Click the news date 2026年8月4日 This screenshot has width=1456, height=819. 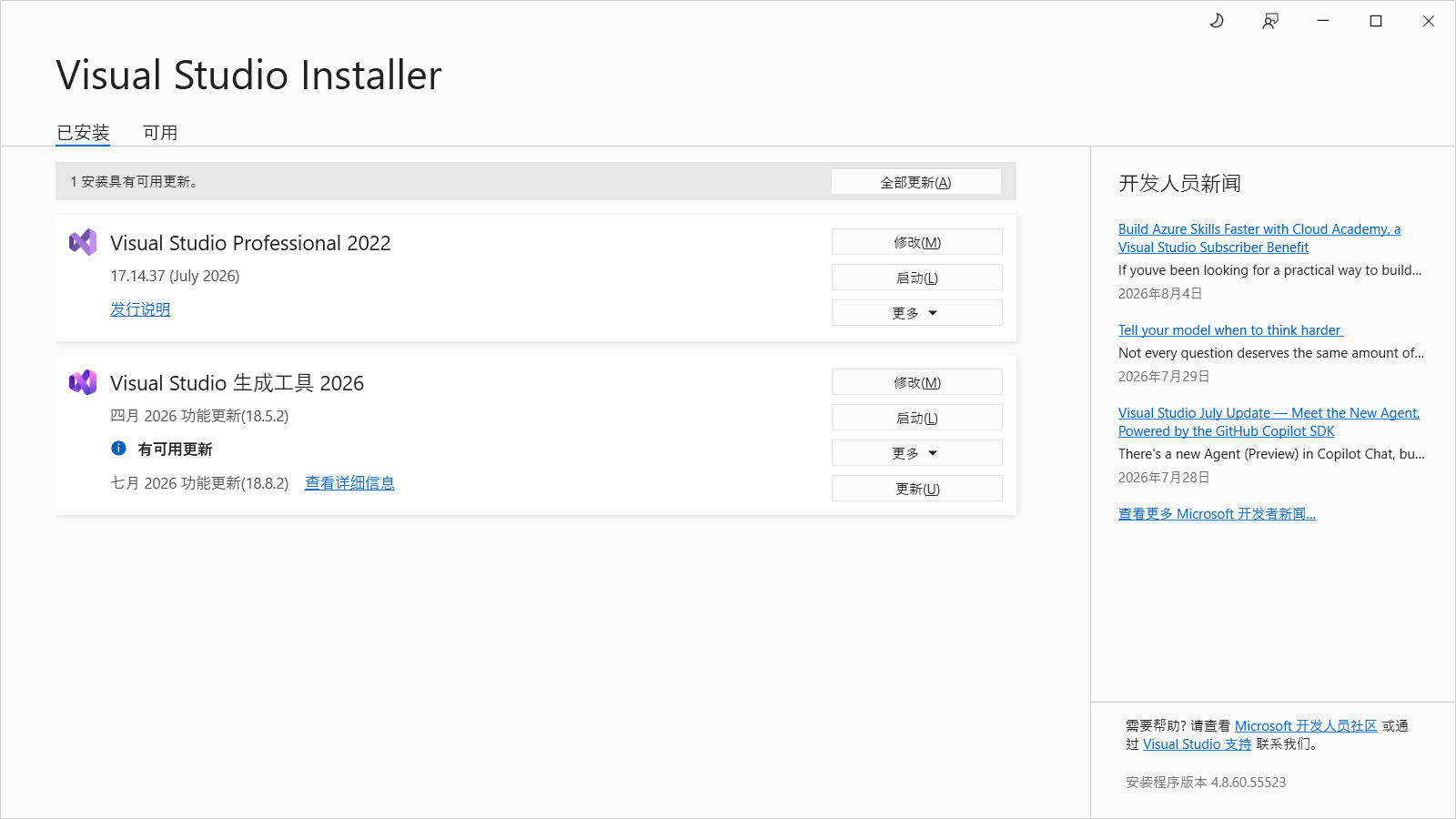[1160, 294]
